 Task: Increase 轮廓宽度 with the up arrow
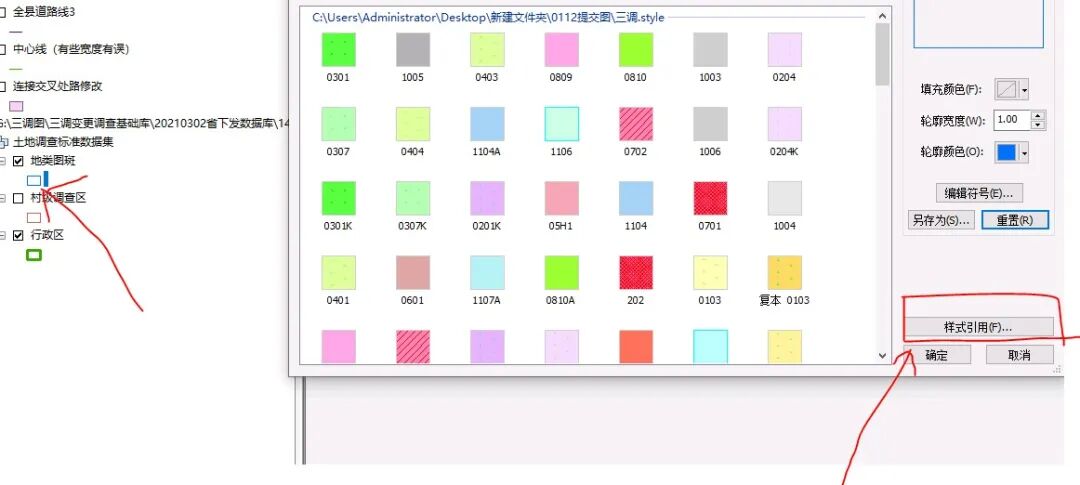click(x=1038, y=116)
